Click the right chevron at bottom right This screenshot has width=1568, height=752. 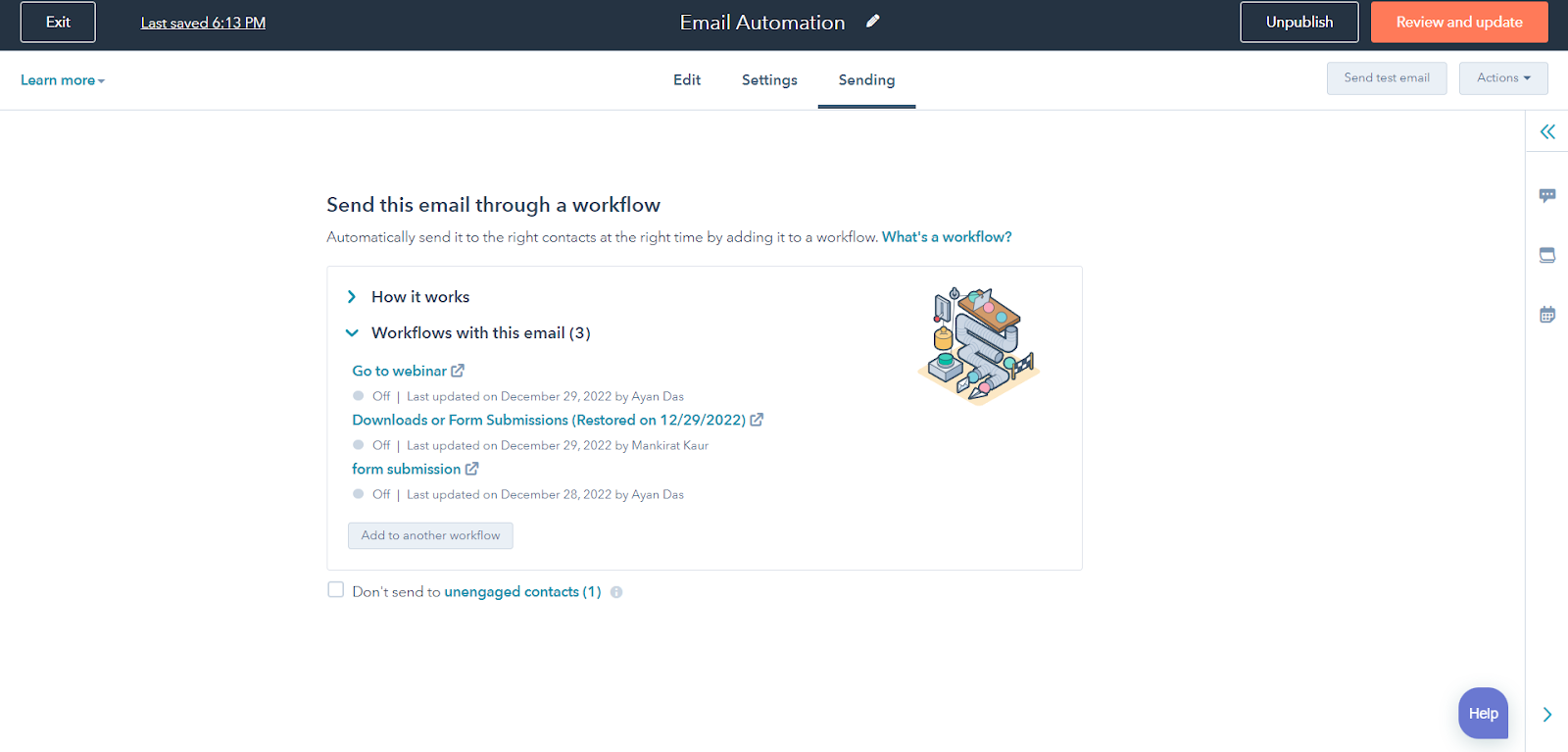1546,715
